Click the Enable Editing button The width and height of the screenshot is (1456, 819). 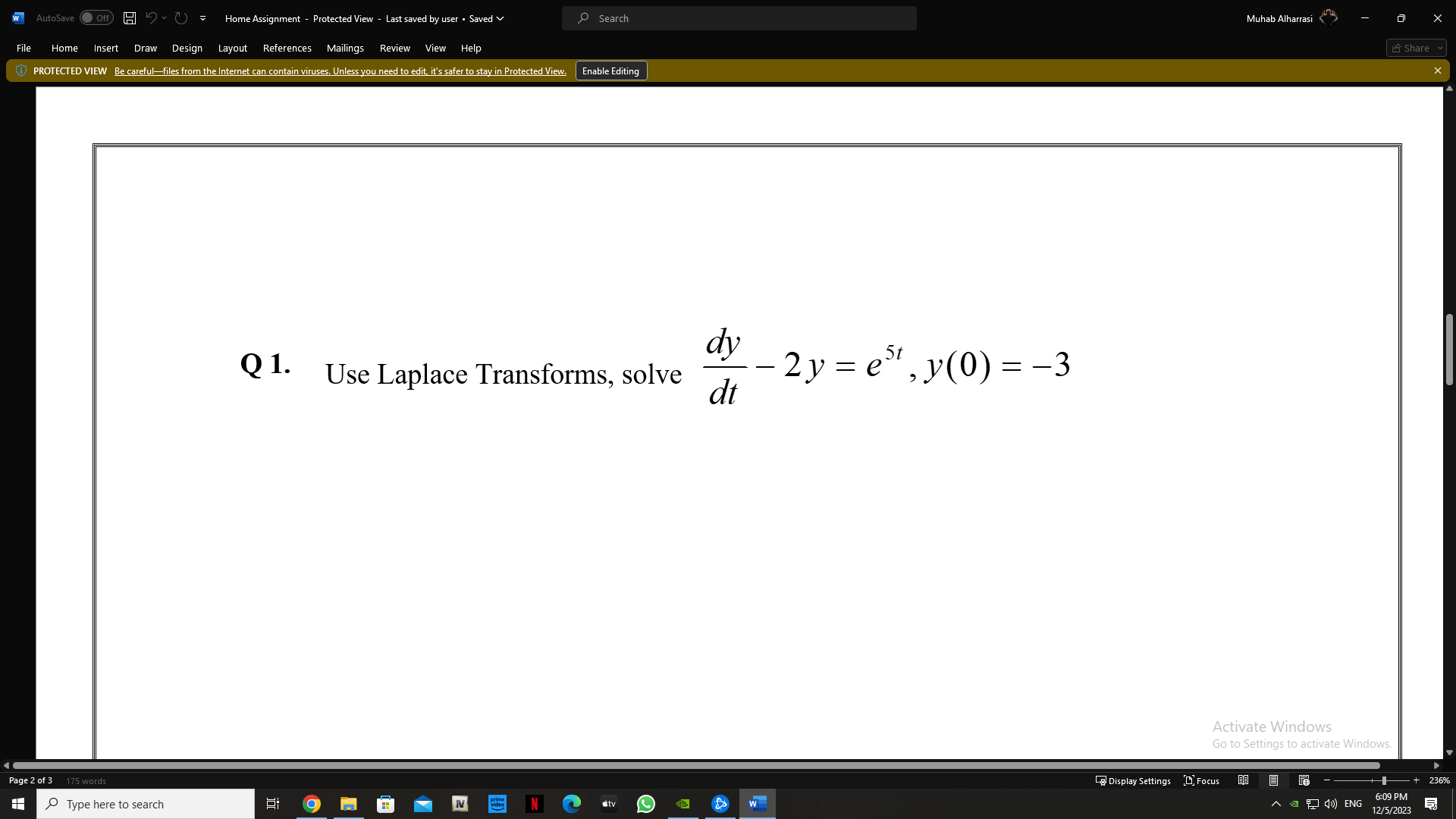click(x=610, y=71)
